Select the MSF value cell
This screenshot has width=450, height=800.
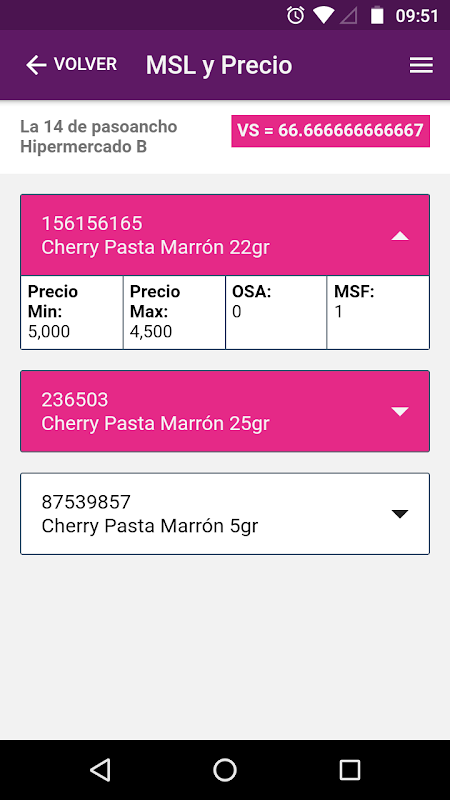point(378,312)
